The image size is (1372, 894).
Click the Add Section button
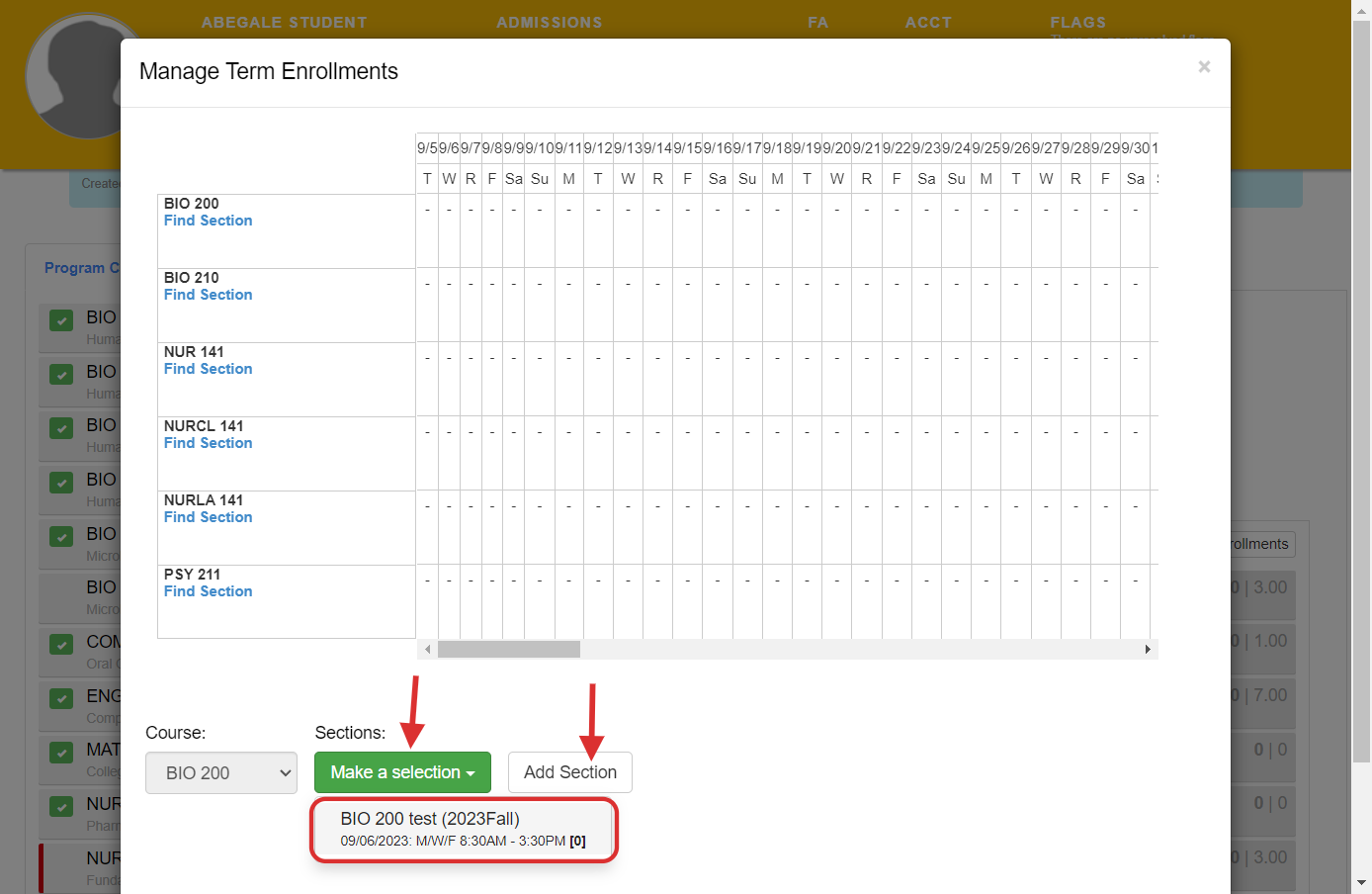click(x=569, y=772)
